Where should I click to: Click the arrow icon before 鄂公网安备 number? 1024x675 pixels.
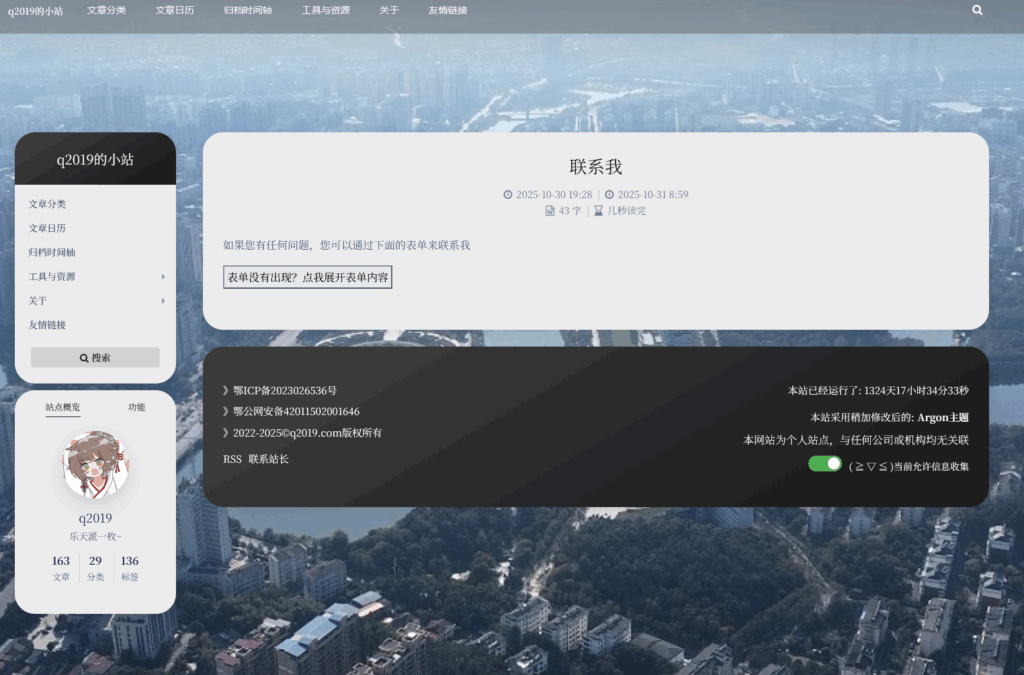(x=224, y=411)
